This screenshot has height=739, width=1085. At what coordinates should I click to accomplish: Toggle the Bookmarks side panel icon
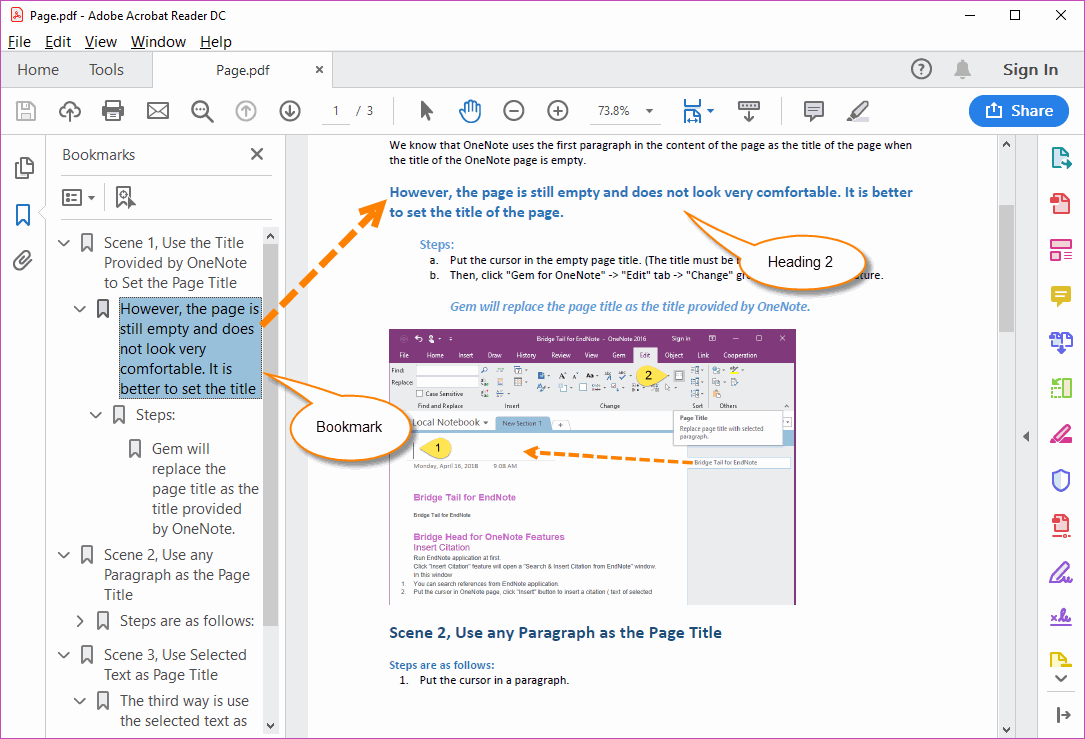[x=23, y=215]
